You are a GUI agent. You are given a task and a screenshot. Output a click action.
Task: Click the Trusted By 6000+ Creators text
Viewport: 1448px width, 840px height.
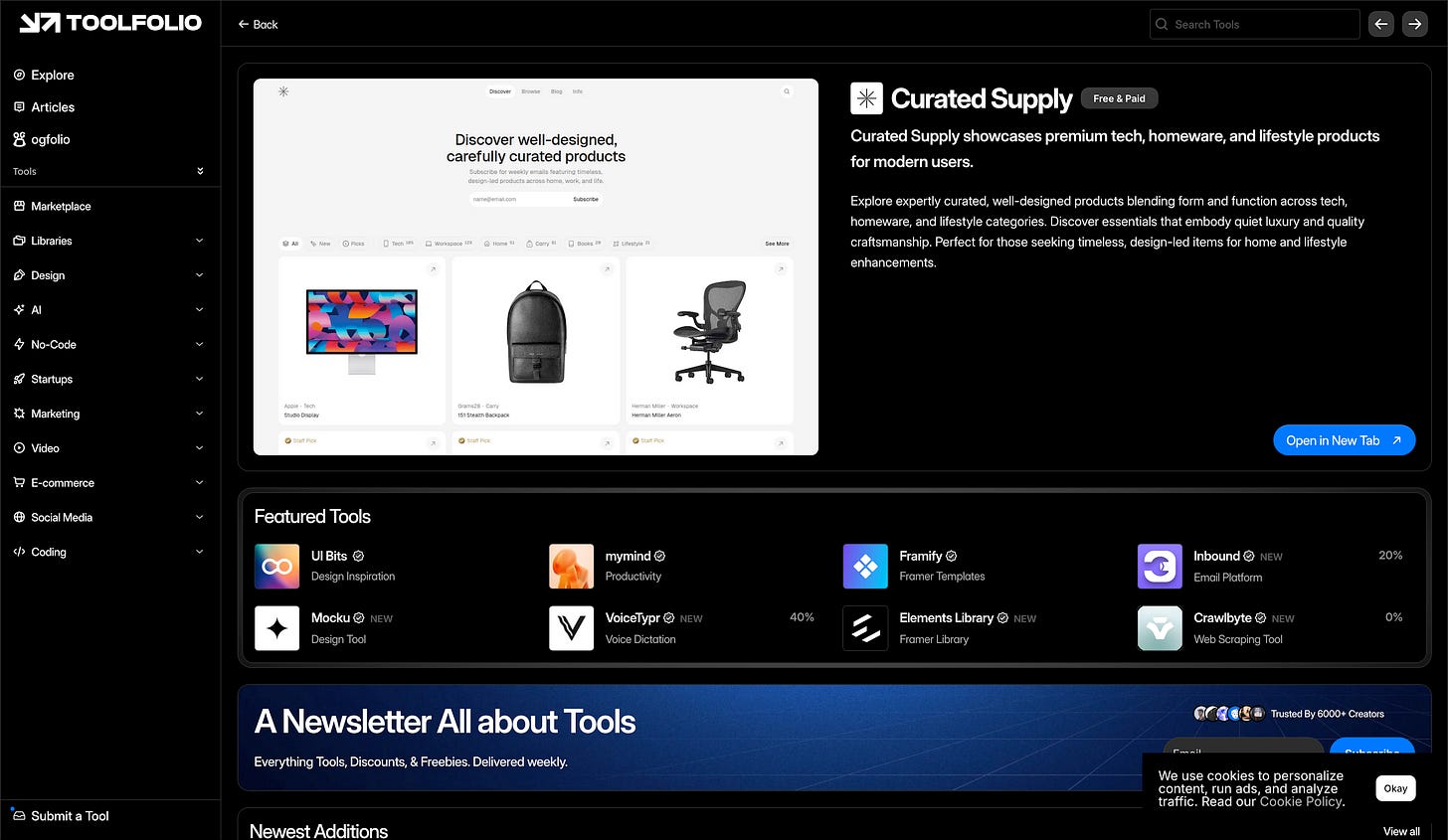(1327, 714)
